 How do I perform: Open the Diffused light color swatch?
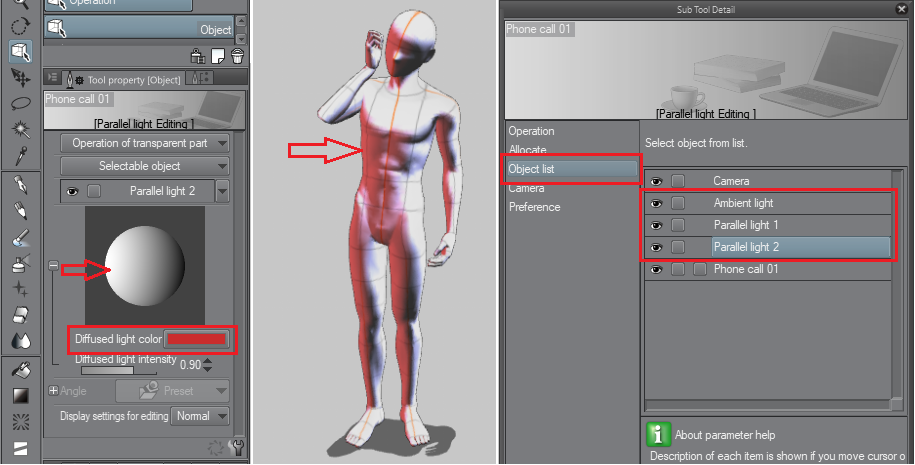pyautogui.click(x=196, y=339)
